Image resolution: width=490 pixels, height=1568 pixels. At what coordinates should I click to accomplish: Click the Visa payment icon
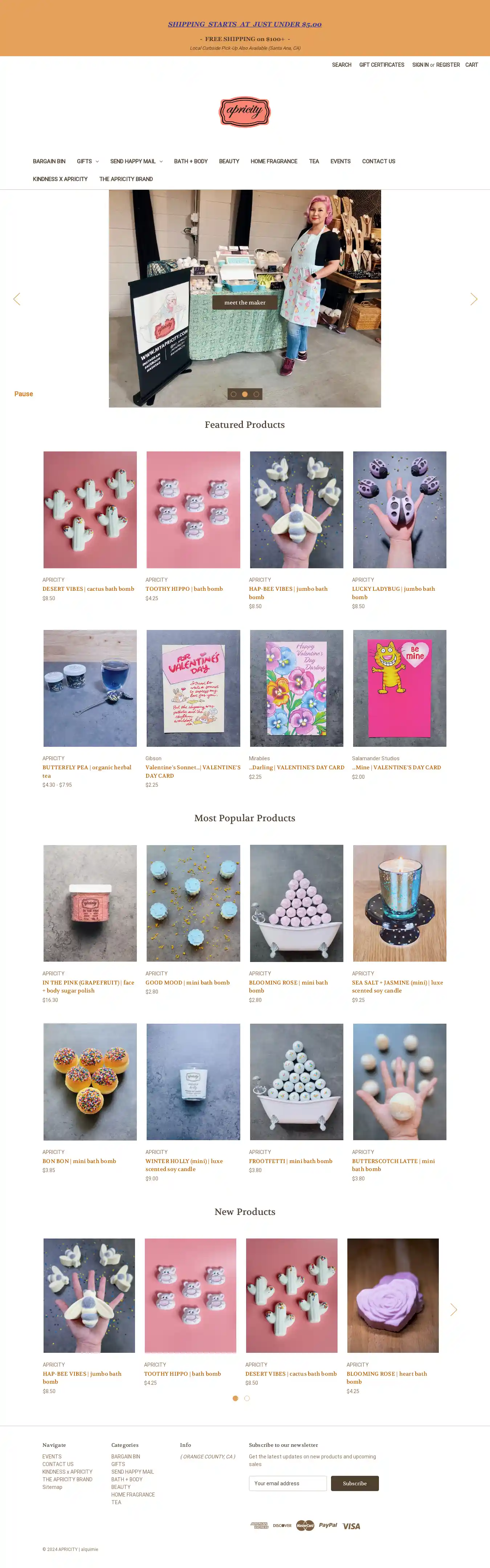pos(351,1526)
